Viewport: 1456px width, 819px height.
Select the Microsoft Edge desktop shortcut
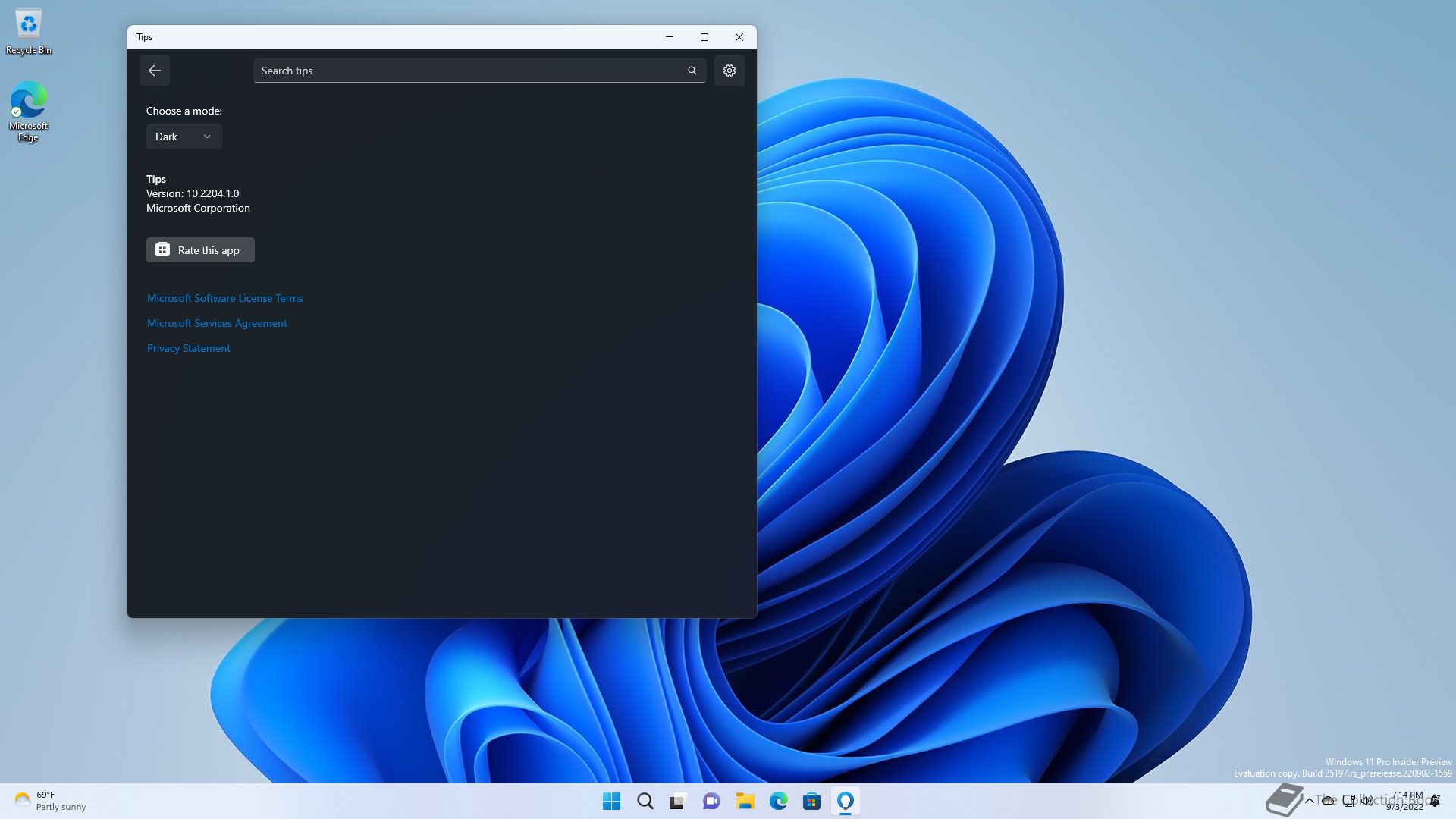28,112
